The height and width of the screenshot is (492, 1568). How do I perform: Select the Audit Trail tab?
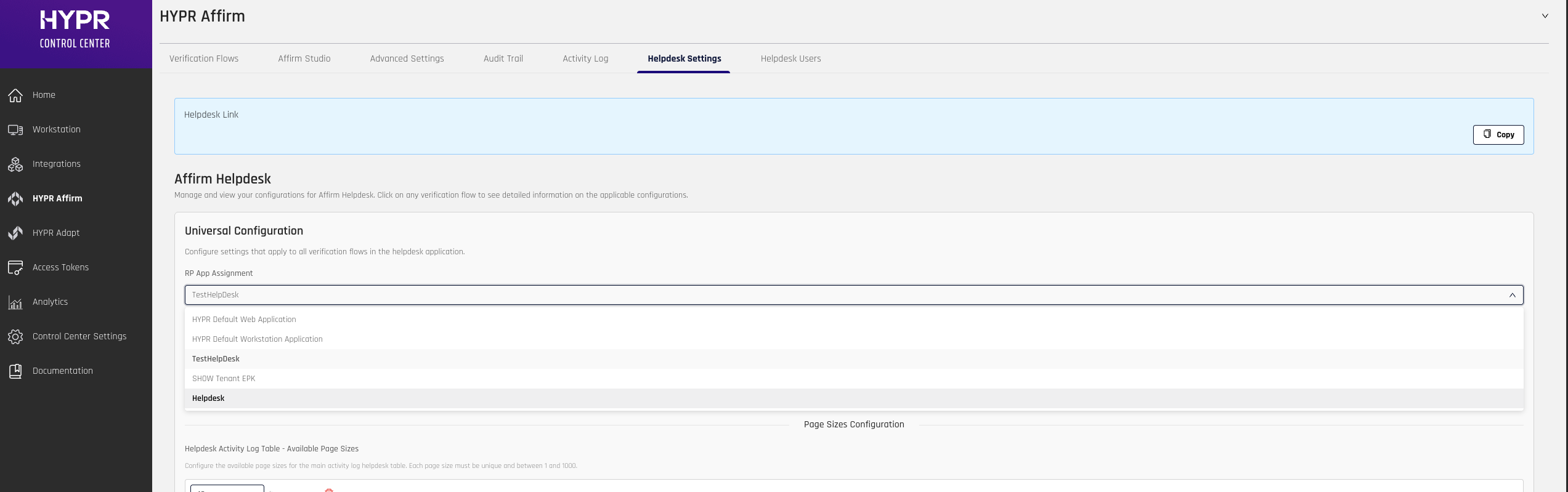pos(503,58)
